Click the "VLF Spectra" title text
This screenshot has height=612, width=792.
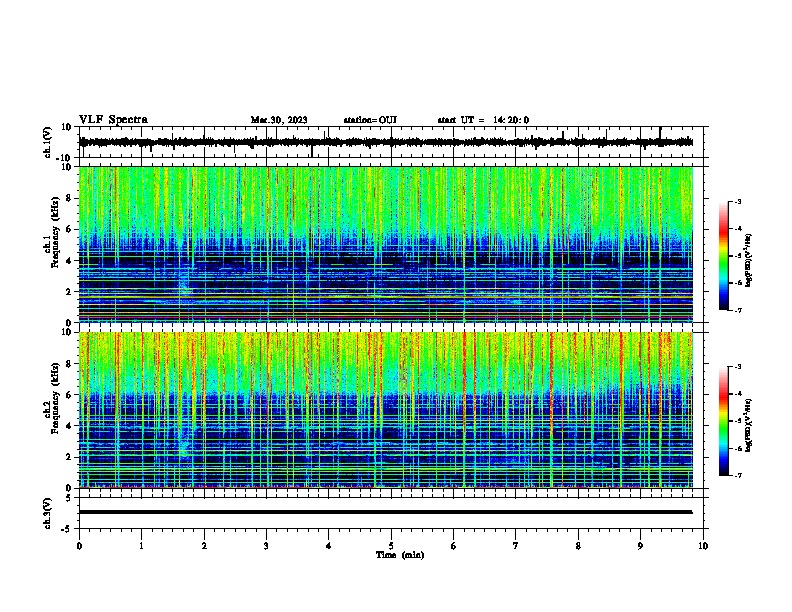click(x=113, y=120)
